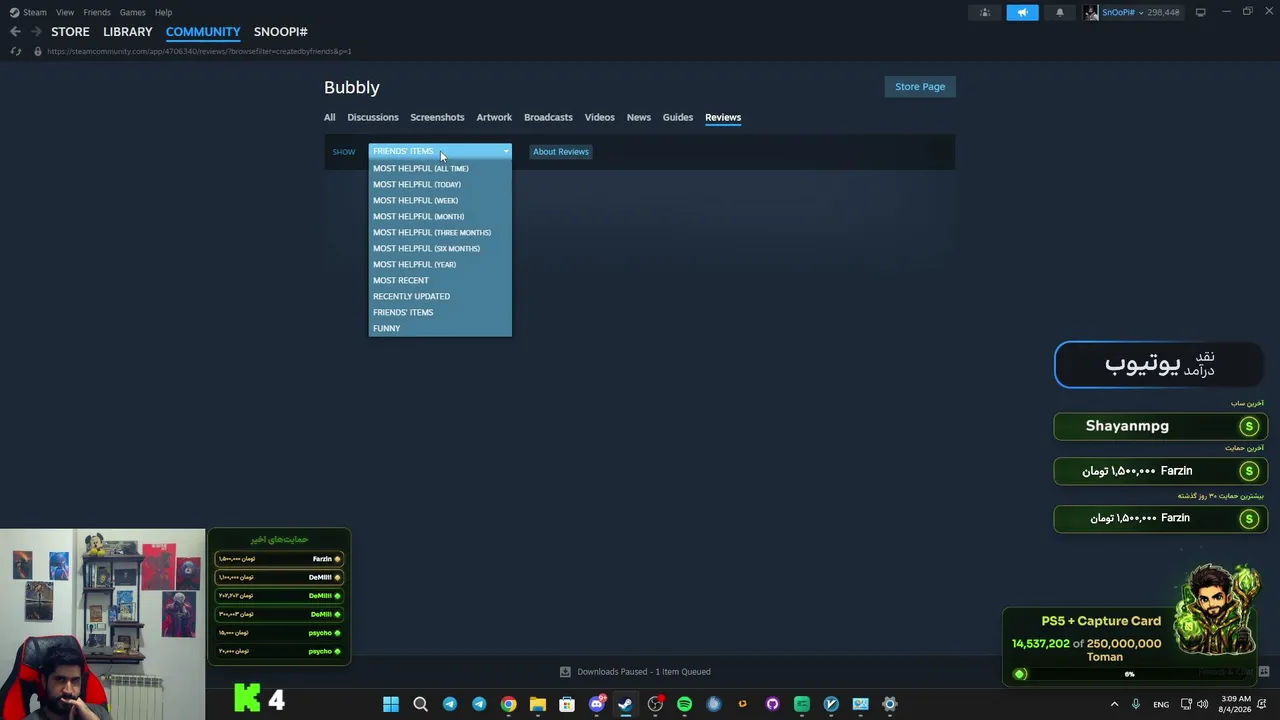Switch to the Artwork tab
1280x720 pixels.
pyautogui.click(x=494, y=117)
